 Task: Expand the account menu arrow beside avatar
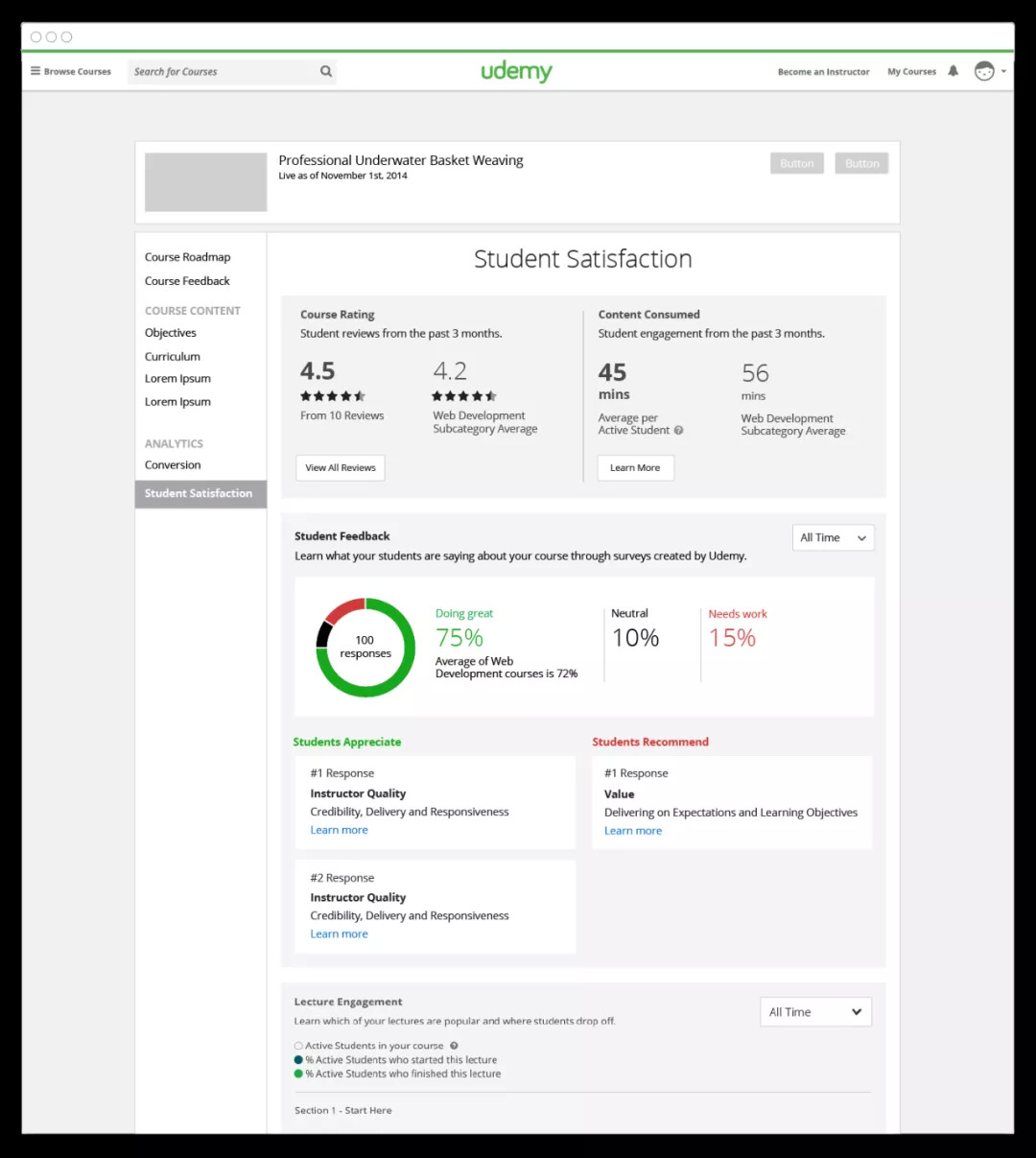(x=1003, y=71)
